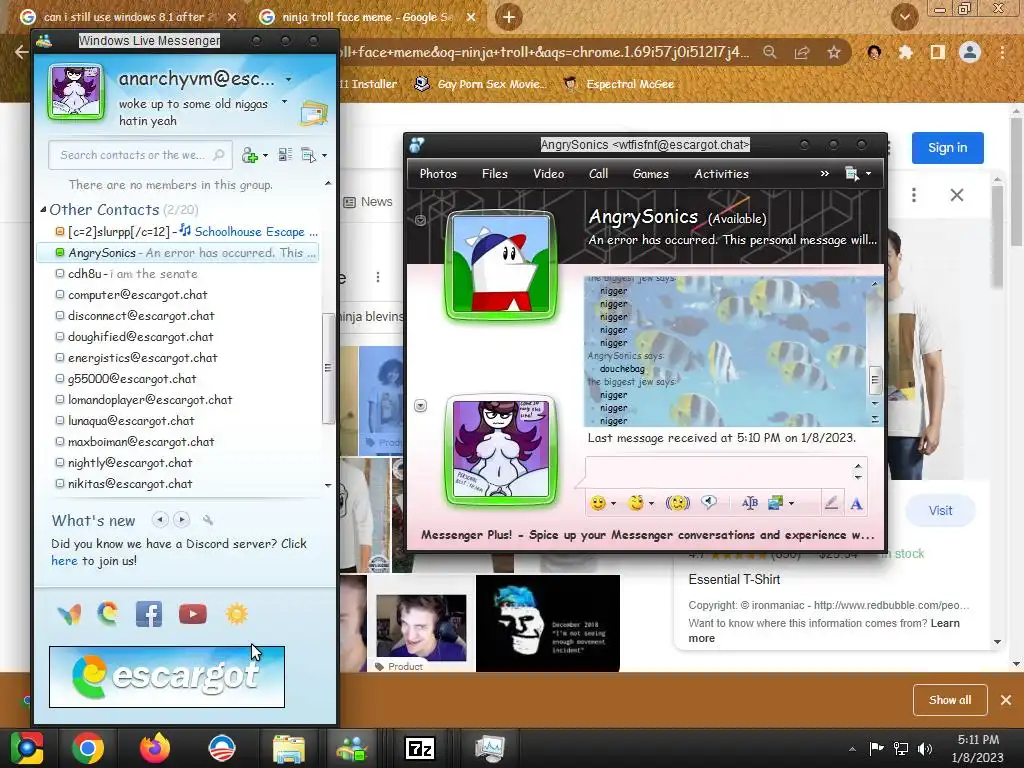Show hidden system tray icons arrow

pyautogui.click(x=852, y=749)
